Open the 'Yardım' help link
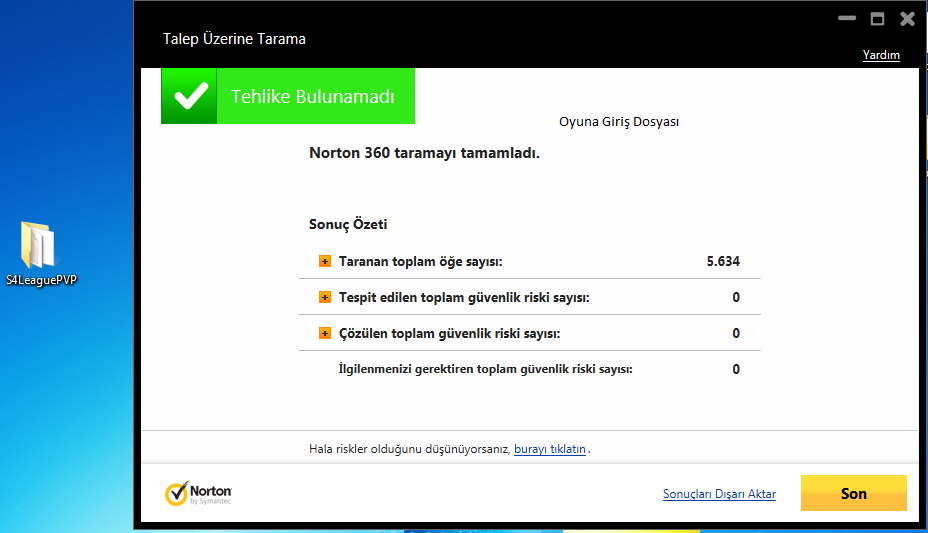The width and height of the screenshot is (928, 533). pyautogui.click(x=881, y=55)
